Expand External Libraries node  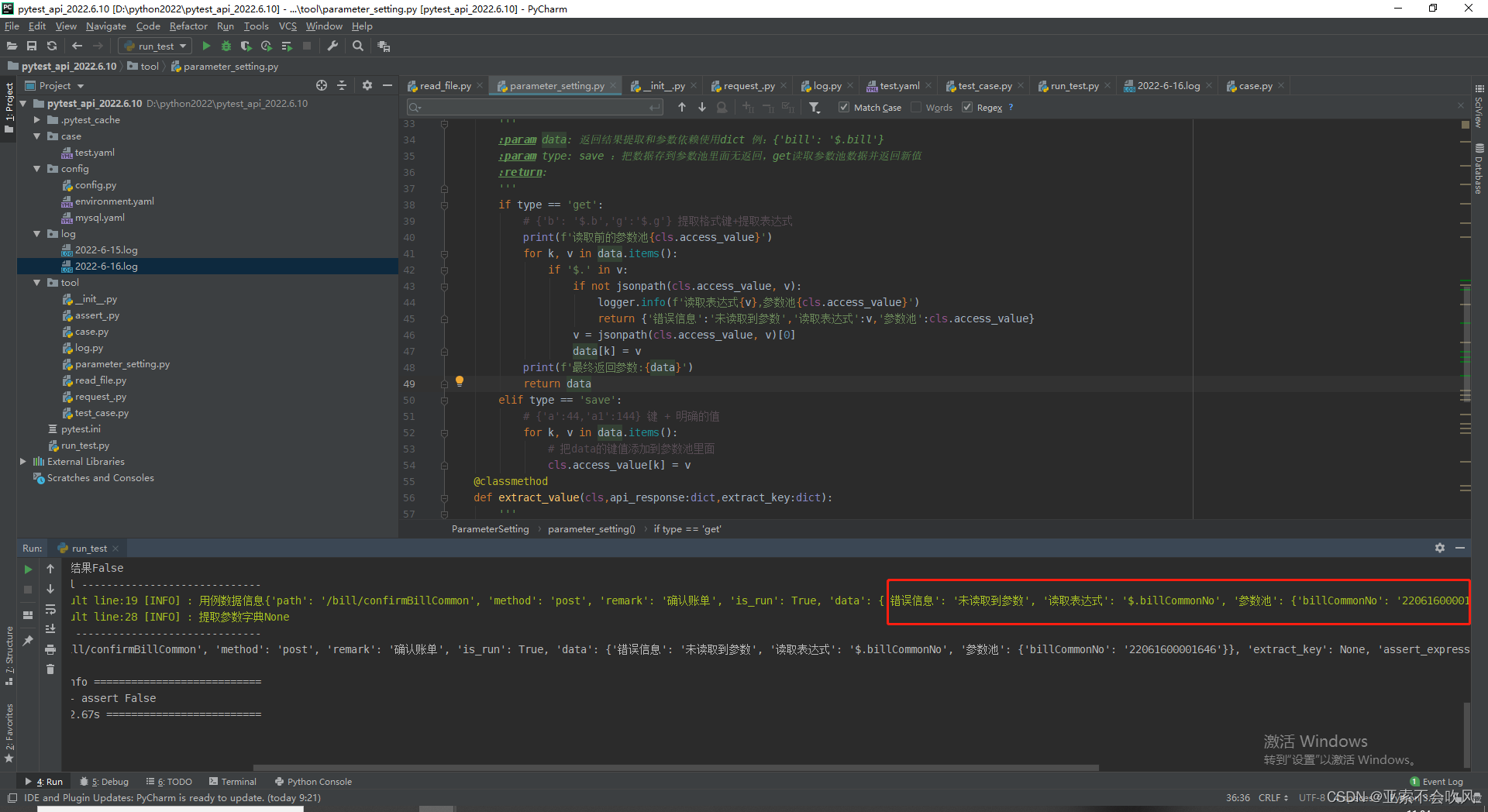pos(23,462)
